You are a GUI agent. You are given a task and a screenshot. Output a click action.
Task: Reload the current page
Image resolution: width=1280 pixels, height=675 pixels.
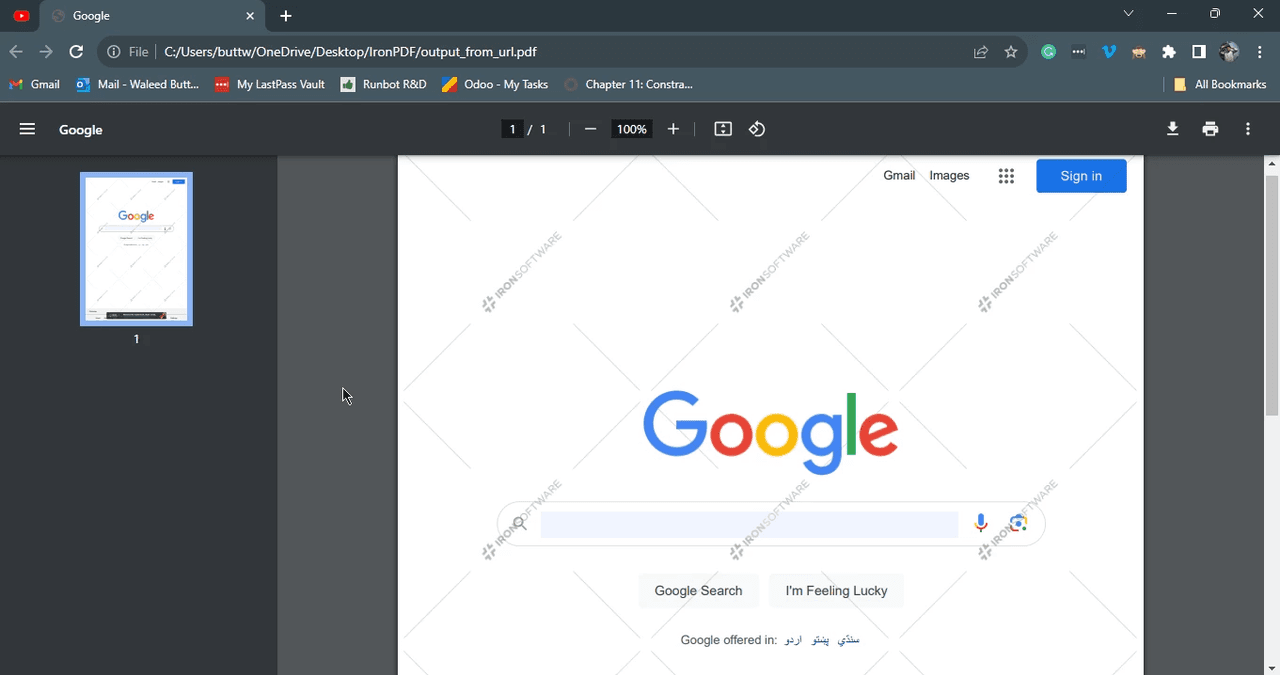[x=76, y=52]
